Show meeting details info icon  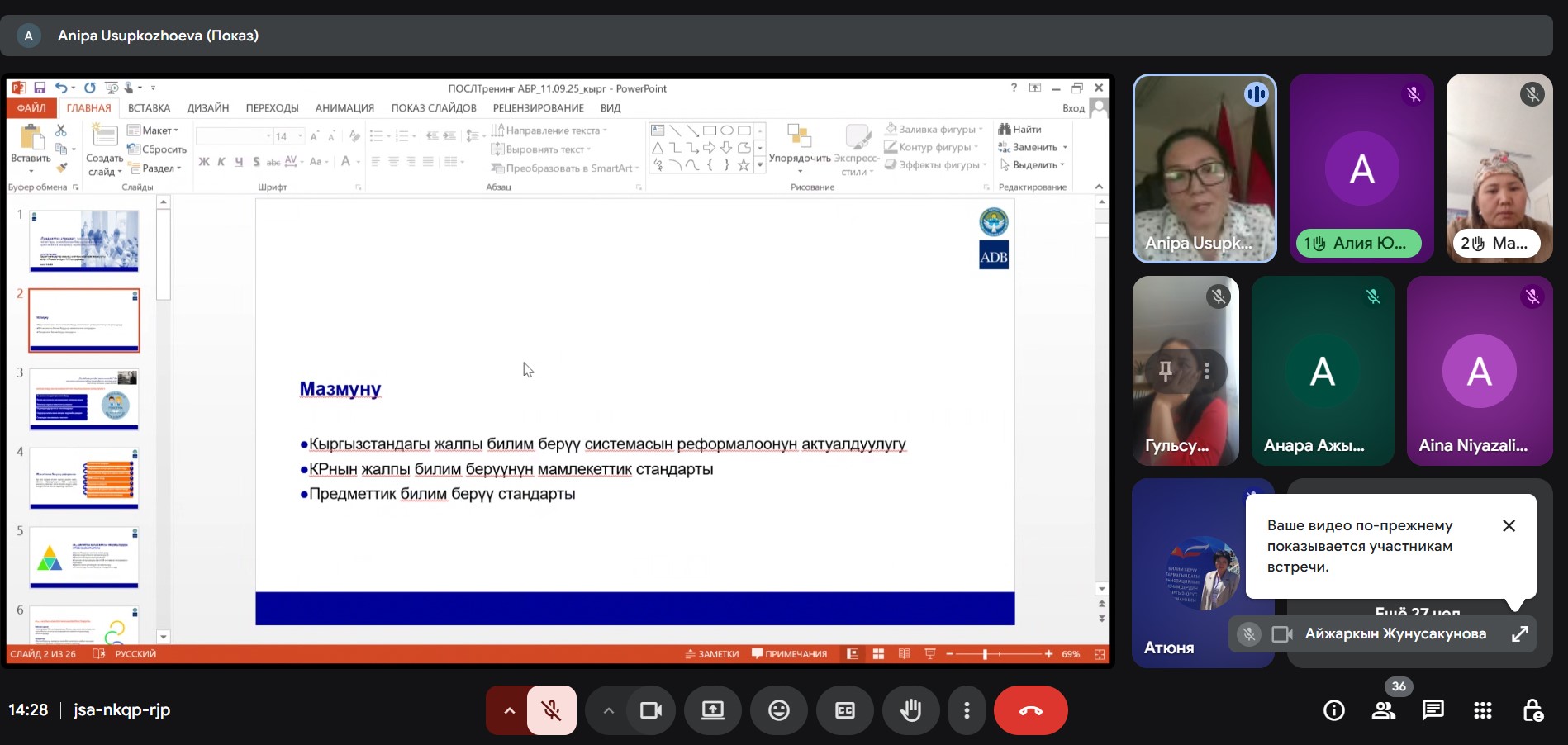click(x=1333, y=710)
